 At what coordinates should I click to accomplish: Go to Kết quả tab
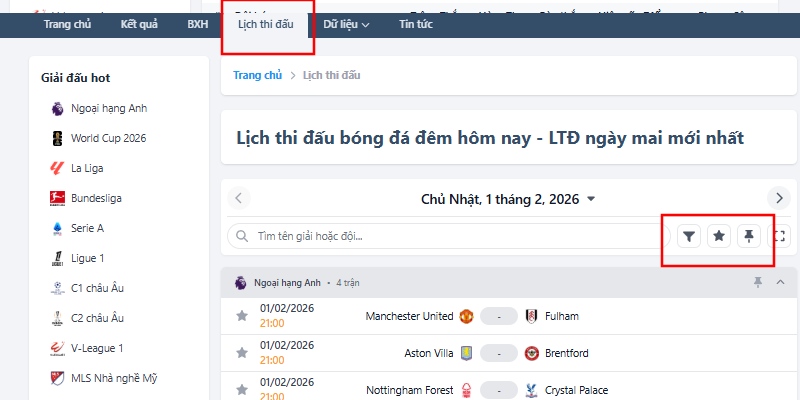coord(139,24)
